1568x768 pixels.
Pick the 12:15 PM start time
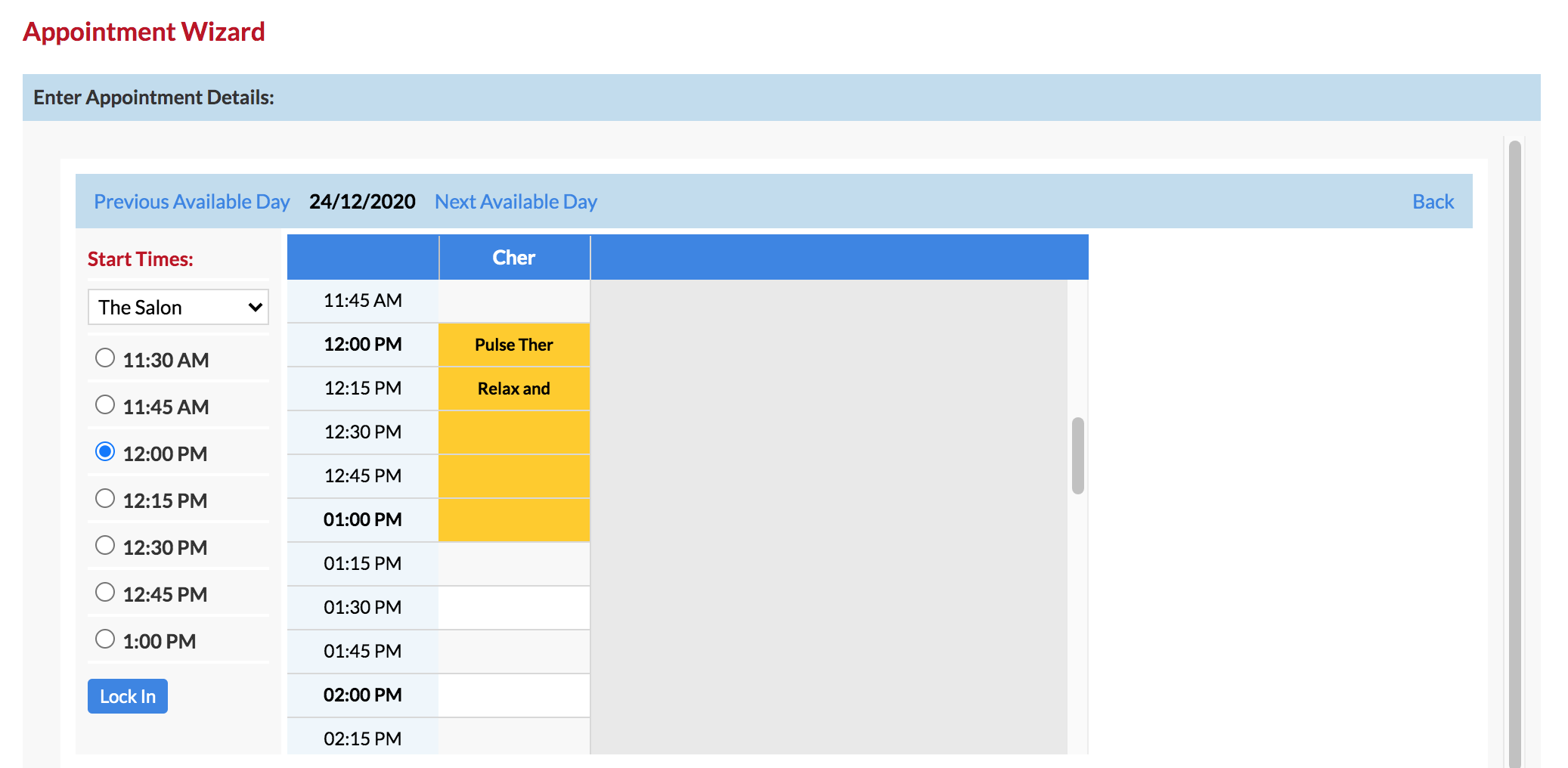click(105, 498)
